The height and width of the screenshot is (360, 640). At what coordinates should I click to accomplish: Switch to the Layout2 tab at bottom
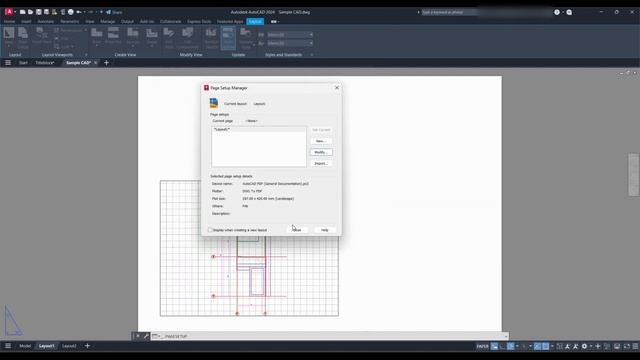(x=69, y=346)
